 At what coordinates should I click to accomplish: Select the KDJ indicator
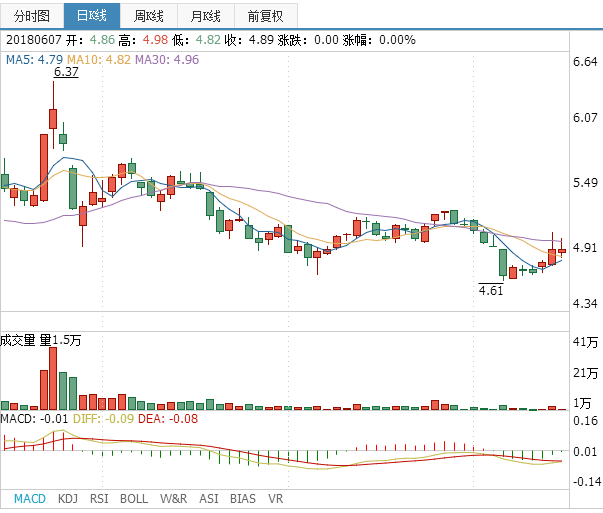tap(68, 499)
